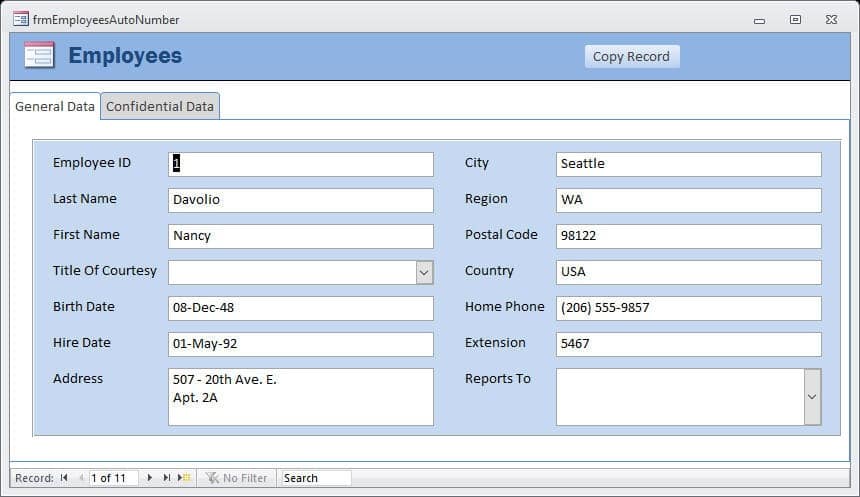Click the No Filter funnel icon
This screenshot has width=860, height=497.
[x=212, y=478]
